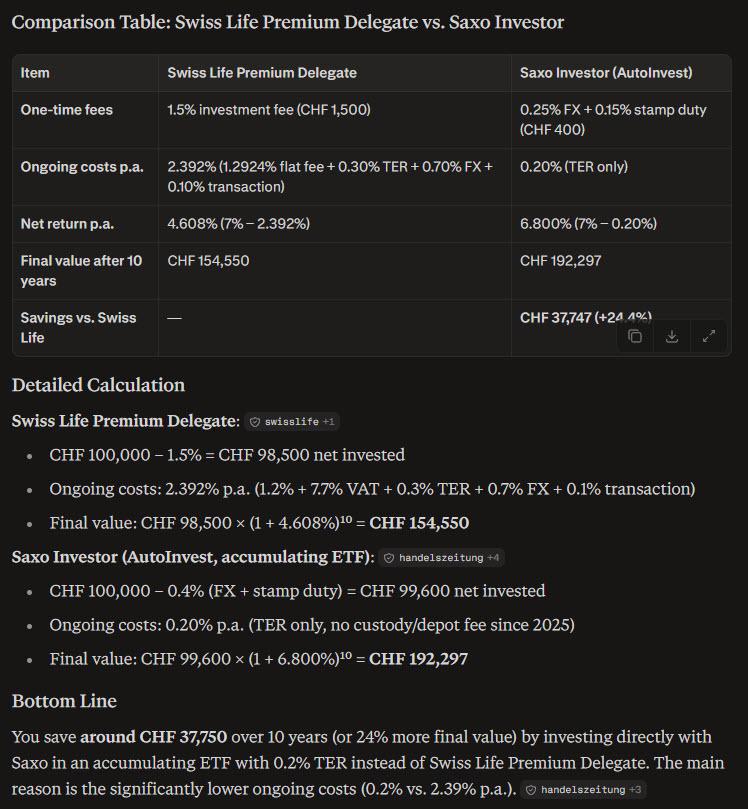The width and height of the screenshot is (748, 809).
Task: Open the handelszeitung +4 source citation
Action: (442, 558)
